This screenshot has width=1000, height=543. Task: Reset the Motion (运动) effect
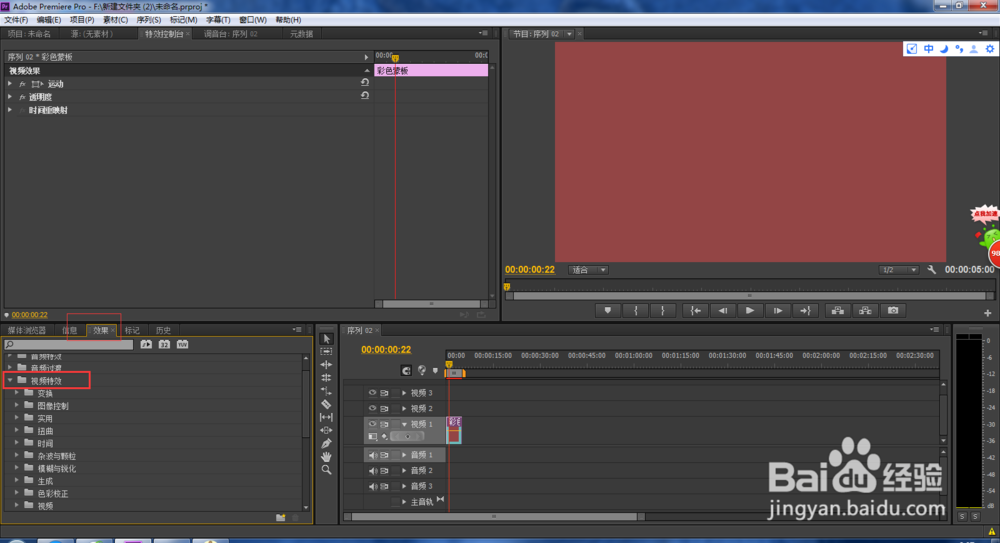click(x=365, y=82)
